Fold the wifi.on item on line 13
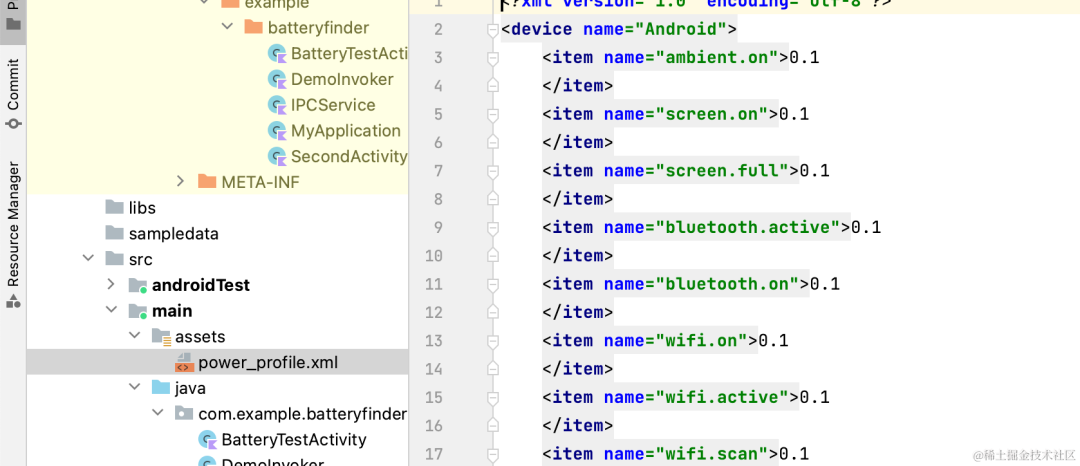This screenshot has height=466, width=1080. [492, 341]
